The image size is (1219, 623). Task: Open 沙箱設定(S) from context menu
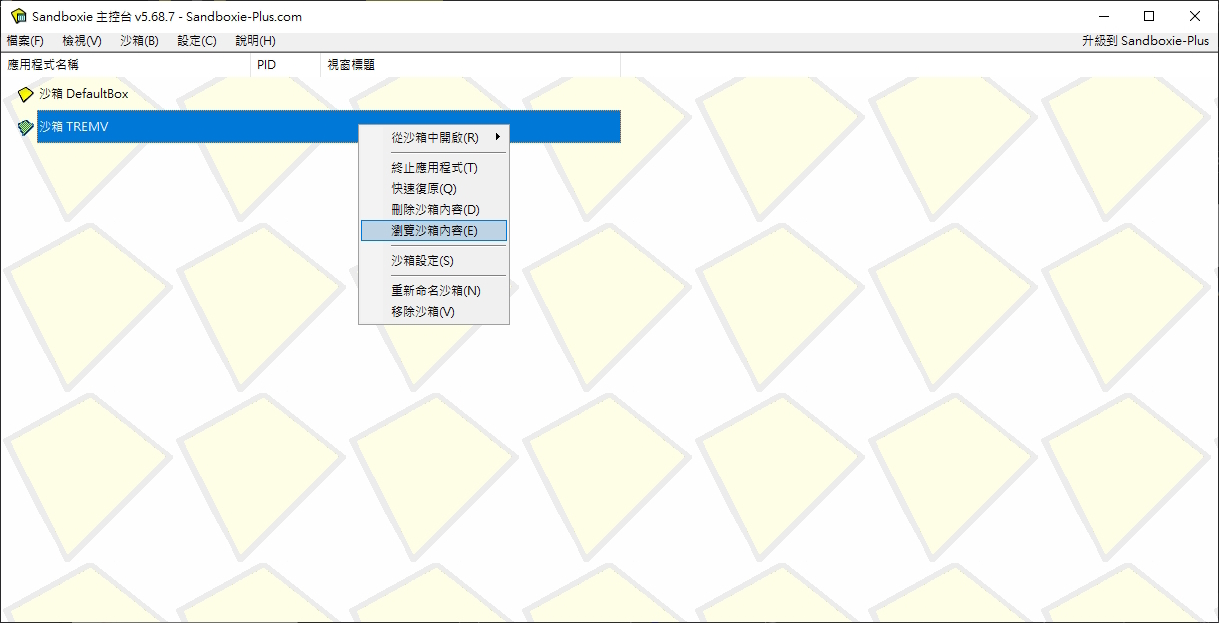pyautogui.click(x=434, y=261)
